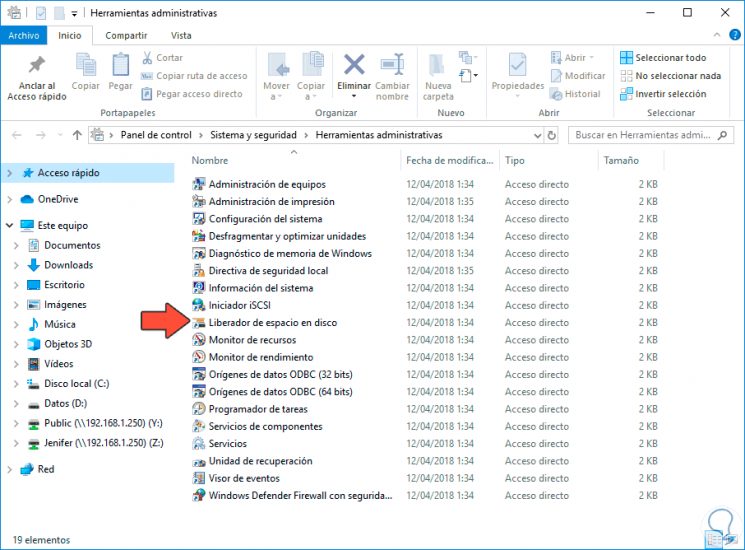745x550 pixels.
Task: Click the Eliminar red X icon
Action: click(354, 66)
